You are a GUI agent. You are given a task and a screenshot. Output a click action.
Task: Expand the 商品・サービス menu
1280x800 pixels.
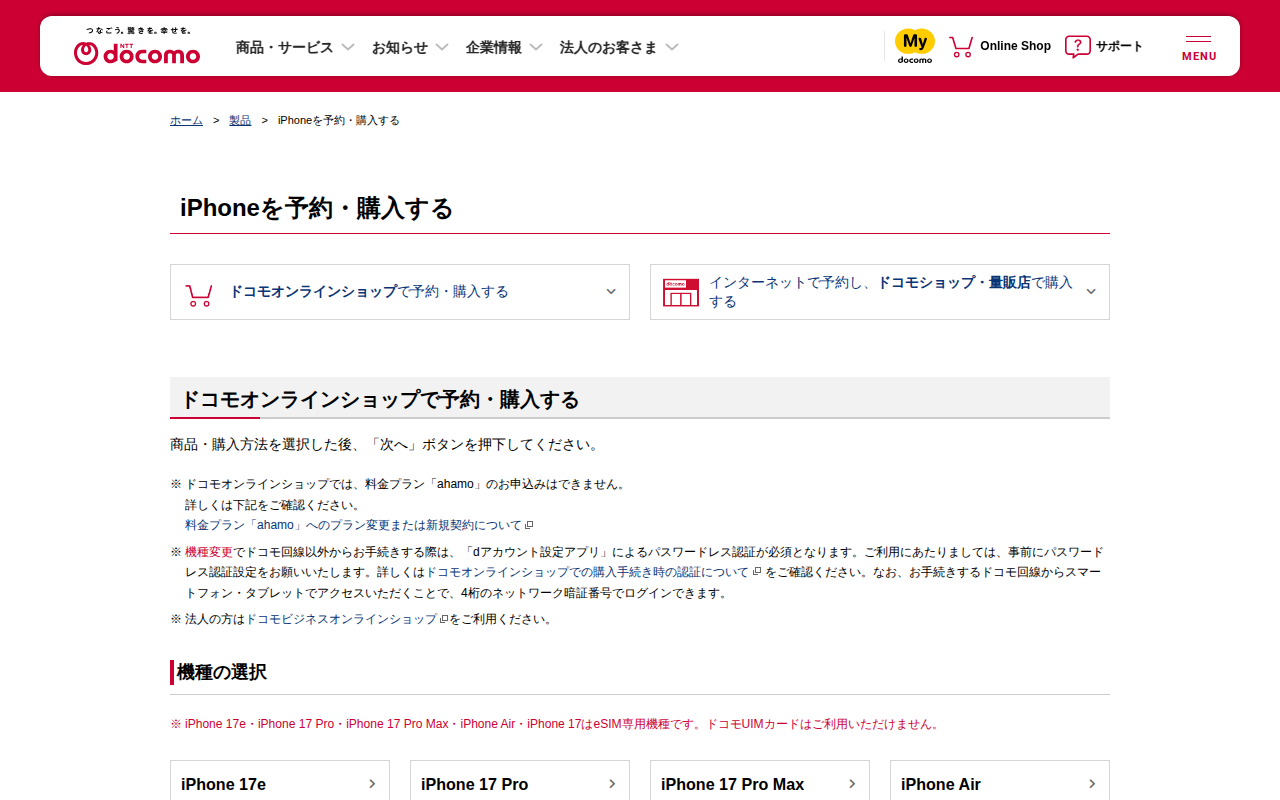point(295,47)
